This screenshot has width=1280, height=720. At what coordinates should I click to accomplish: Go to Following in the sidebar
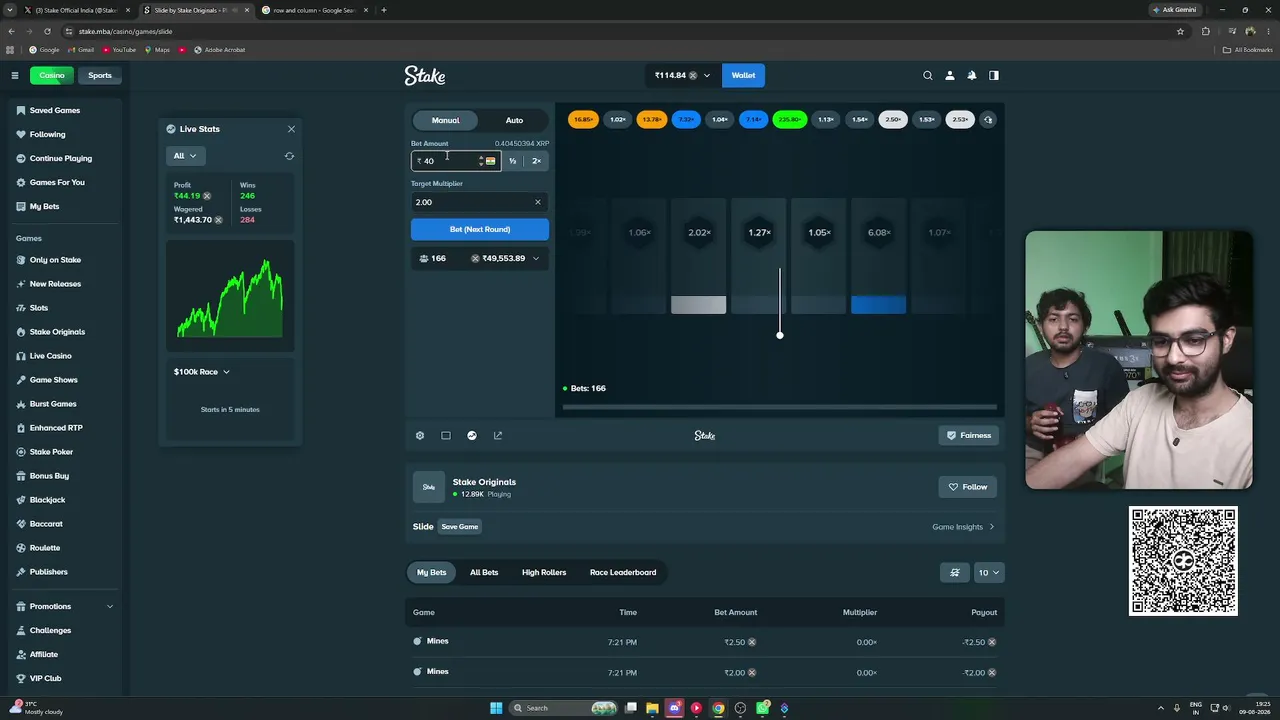pos(47,134)
